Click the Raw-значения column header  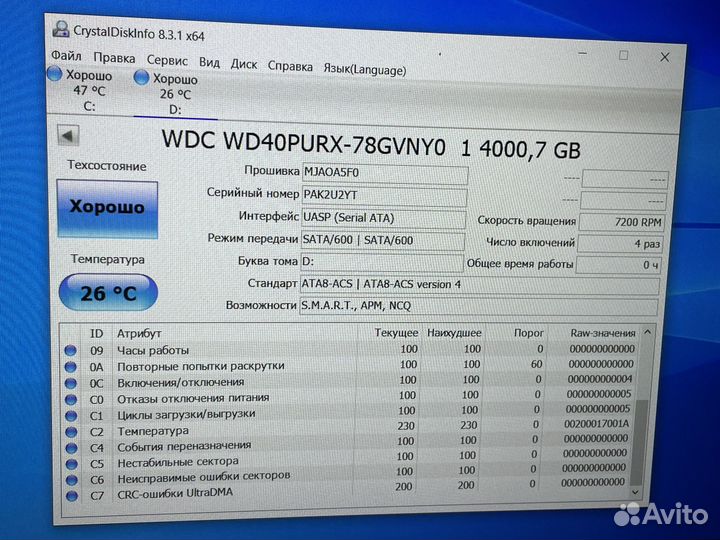(x=603, y=333)
